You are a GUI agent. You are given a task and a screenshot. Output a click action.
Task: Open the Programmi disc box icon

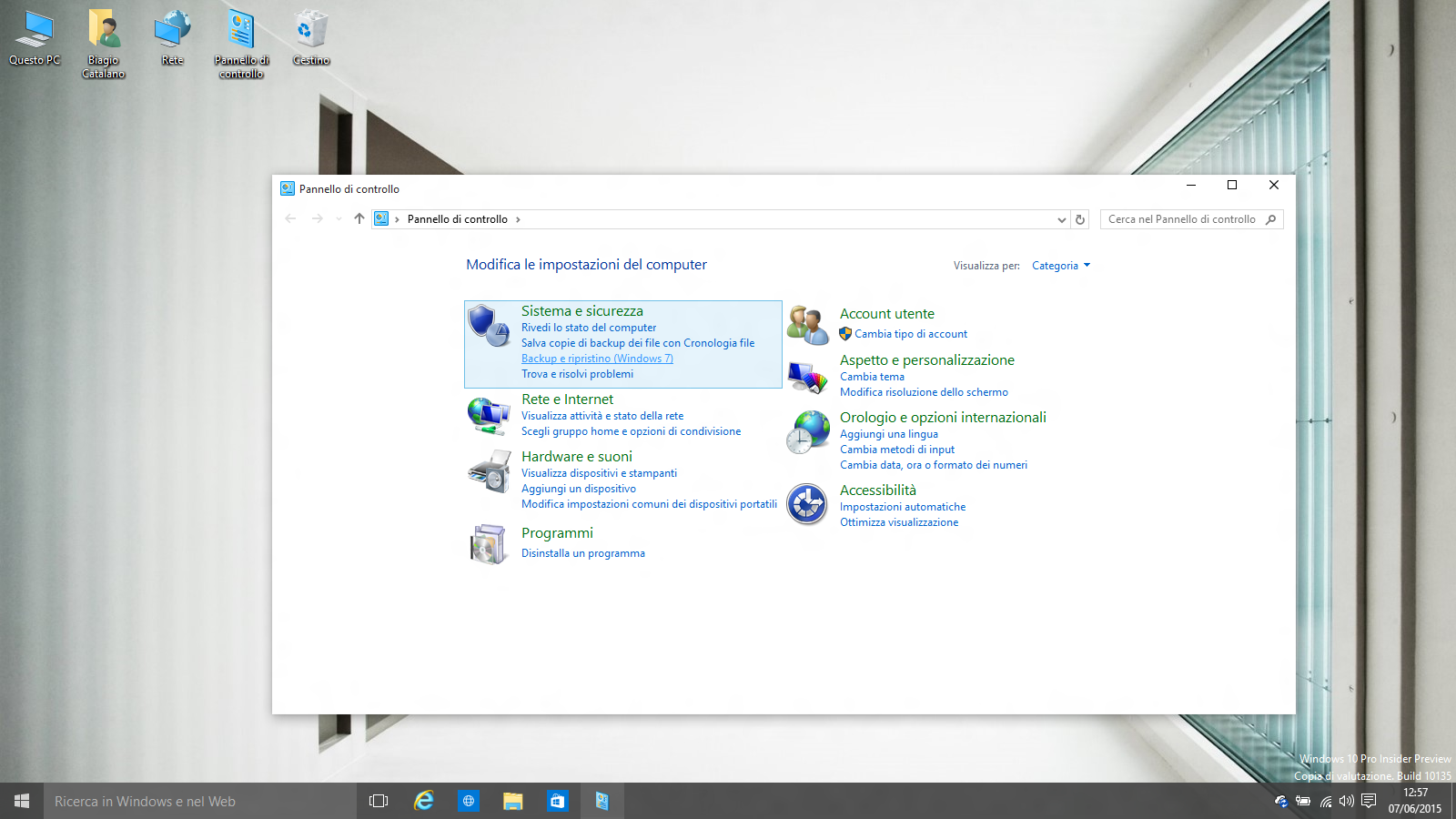pos(489,544)
